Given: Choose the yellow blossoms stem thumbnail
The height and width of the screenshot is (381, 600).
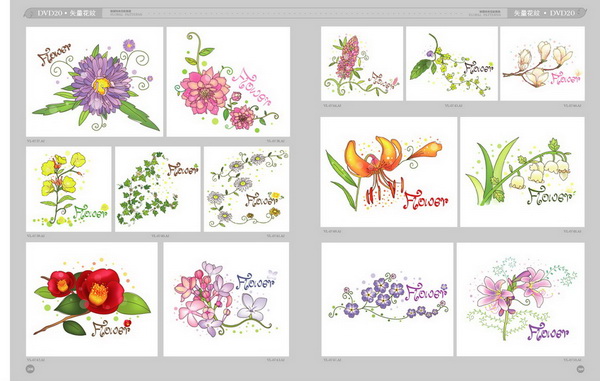Looking at the screenshot, I should [x=68, y=189].
